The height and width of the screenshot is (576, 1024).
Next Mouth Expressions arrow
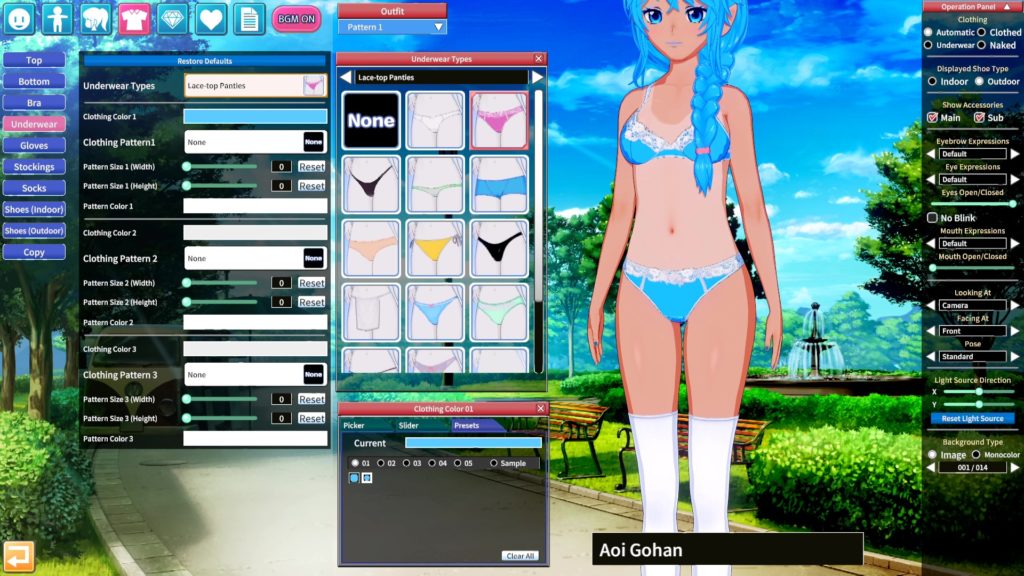1015,244
